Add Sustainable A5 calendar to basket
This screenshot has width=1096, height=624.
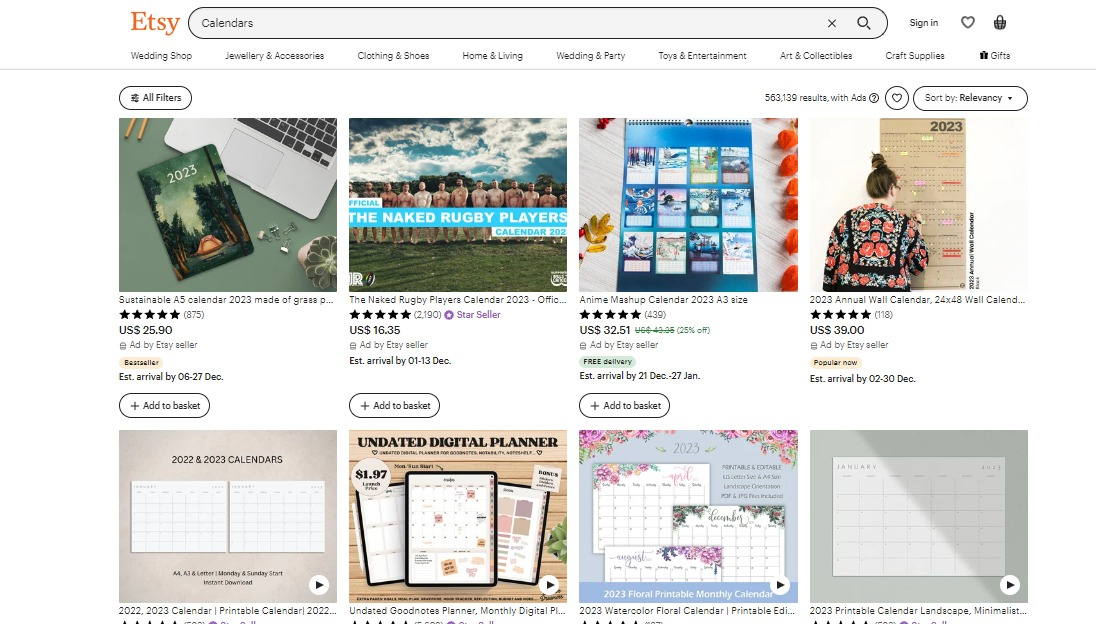point(164,405)
